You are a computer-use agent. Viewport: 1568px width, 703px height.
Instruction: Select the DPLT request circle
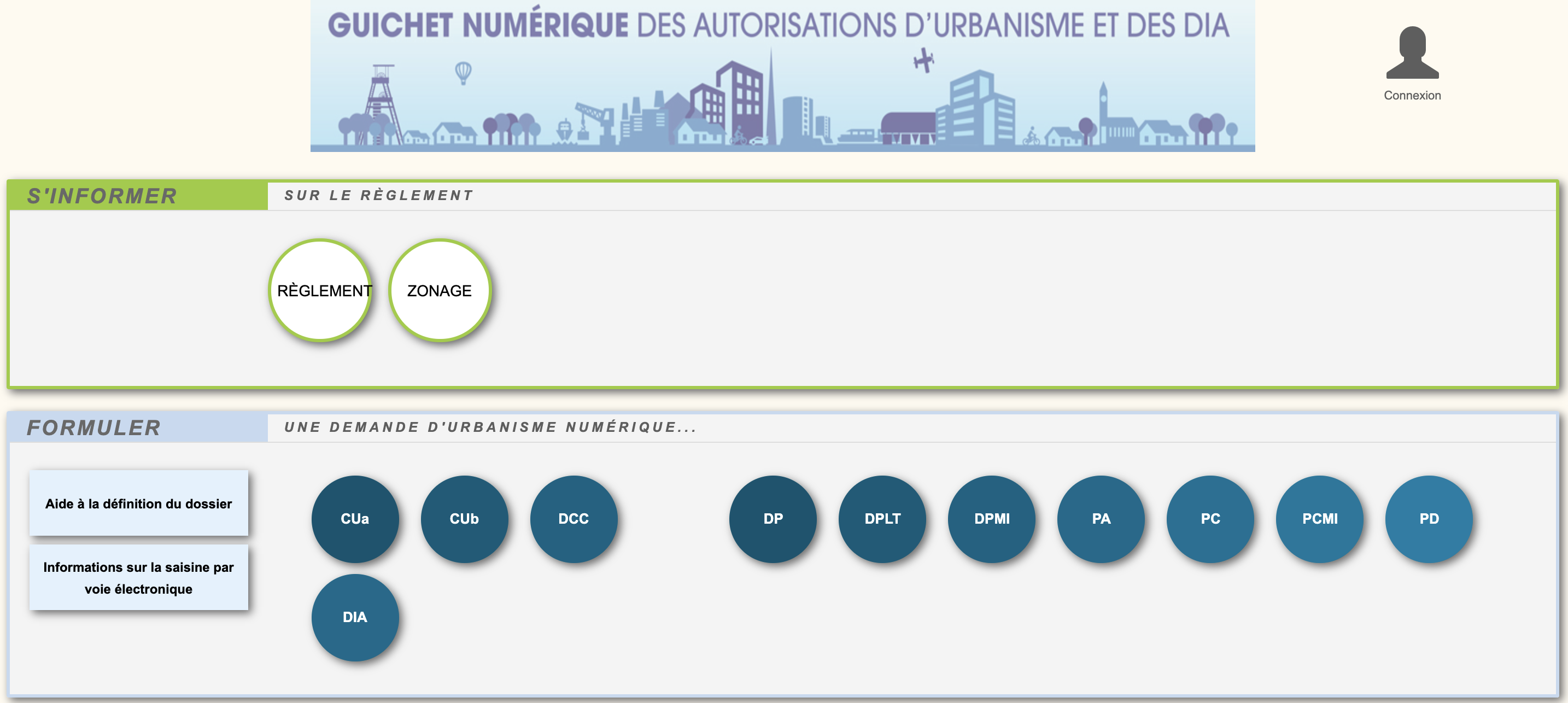(882, 519)
